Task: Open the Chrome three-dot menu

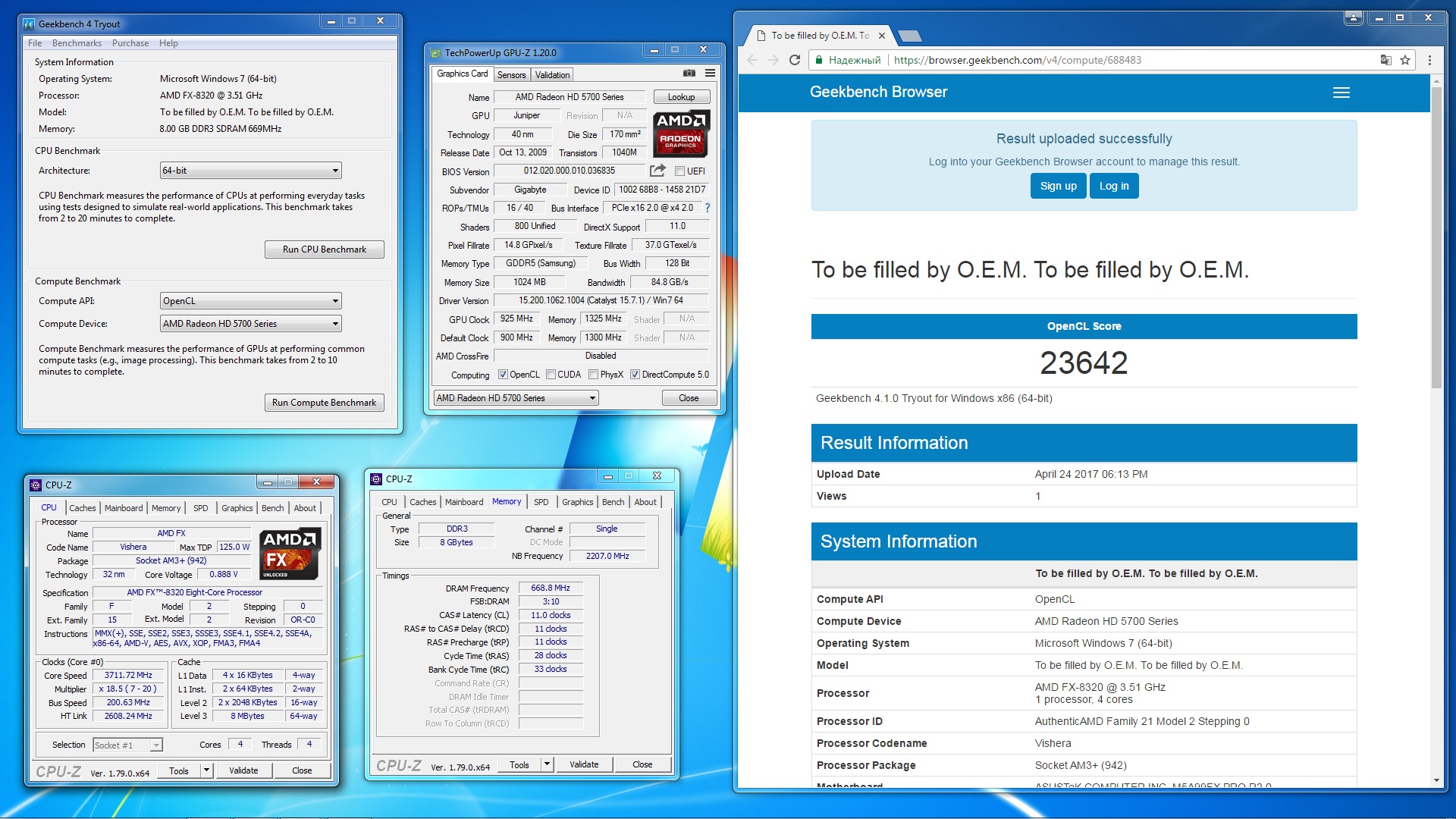Action: [x=1429, y=60]
